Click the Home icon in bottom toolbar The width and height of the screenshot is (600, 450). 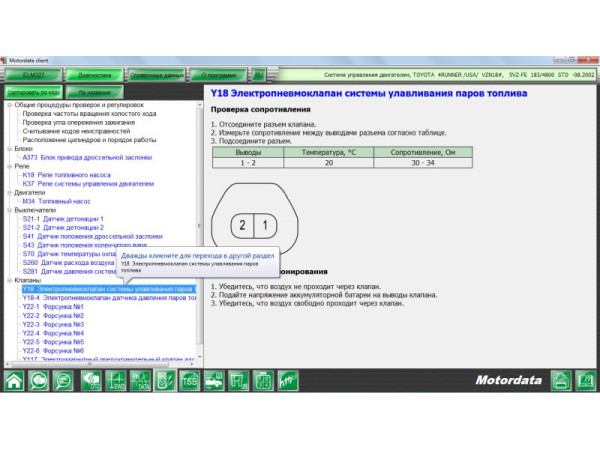pyautogui.click(x=14, y=381)
